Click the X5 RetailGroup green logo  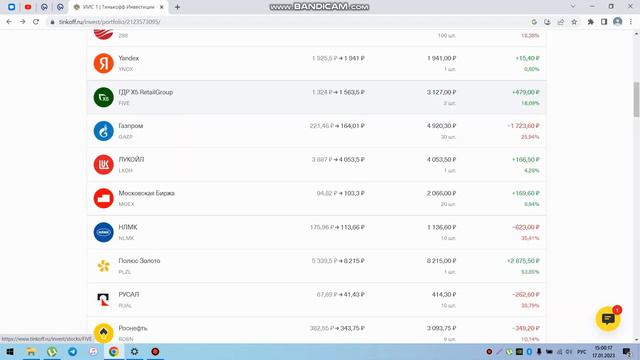tap(103, 97)
